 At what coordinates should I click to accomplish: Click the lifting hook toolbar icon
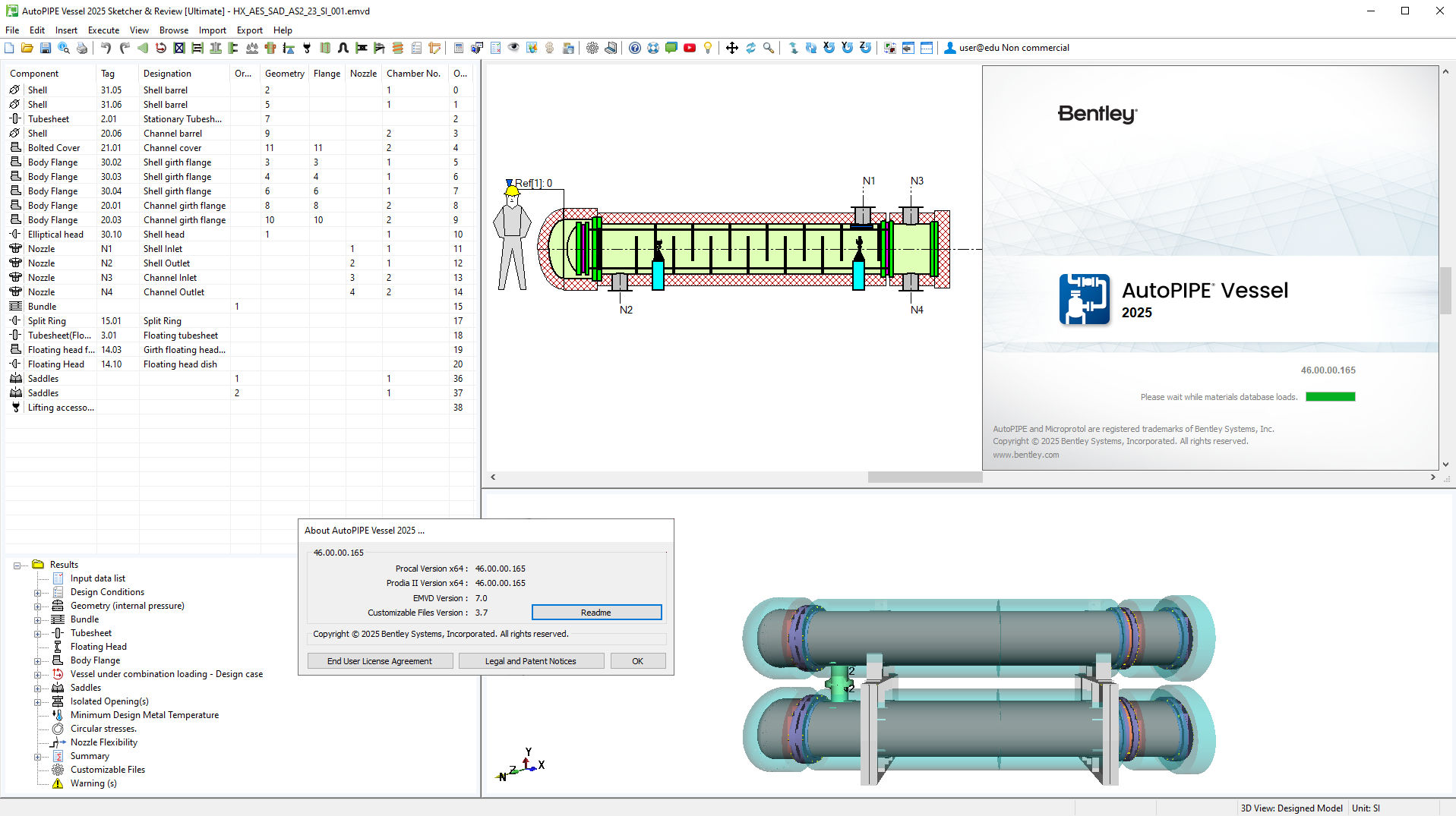pyautogui.click(x=307, y=48)
